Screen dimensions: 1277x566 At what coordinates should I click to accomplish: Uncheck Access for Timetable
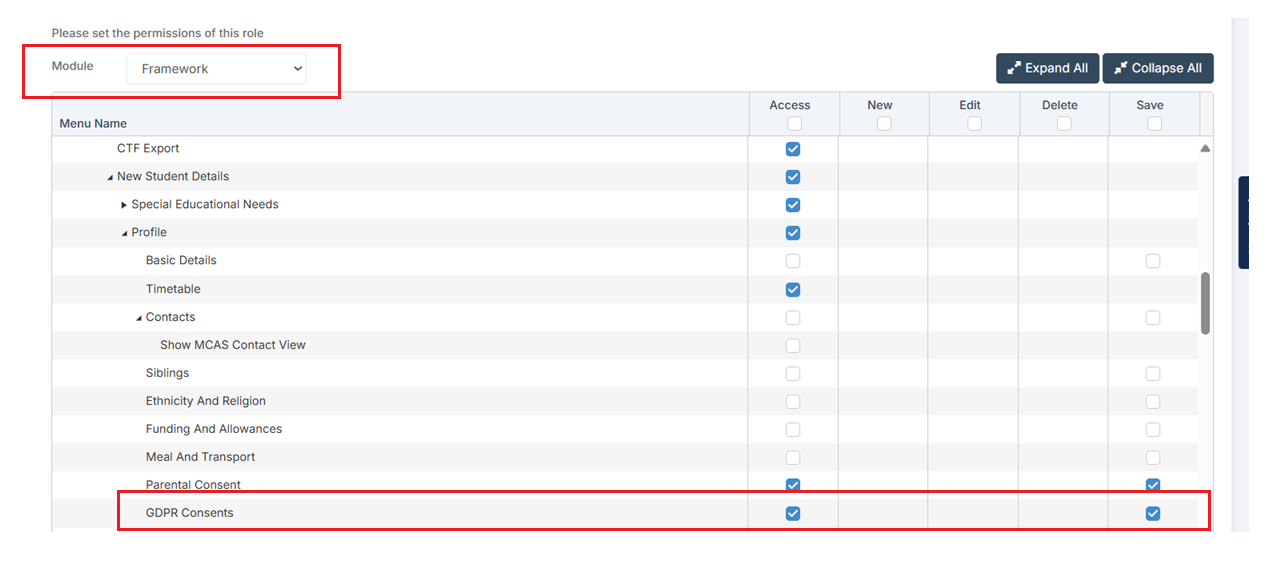pos(793,290)
